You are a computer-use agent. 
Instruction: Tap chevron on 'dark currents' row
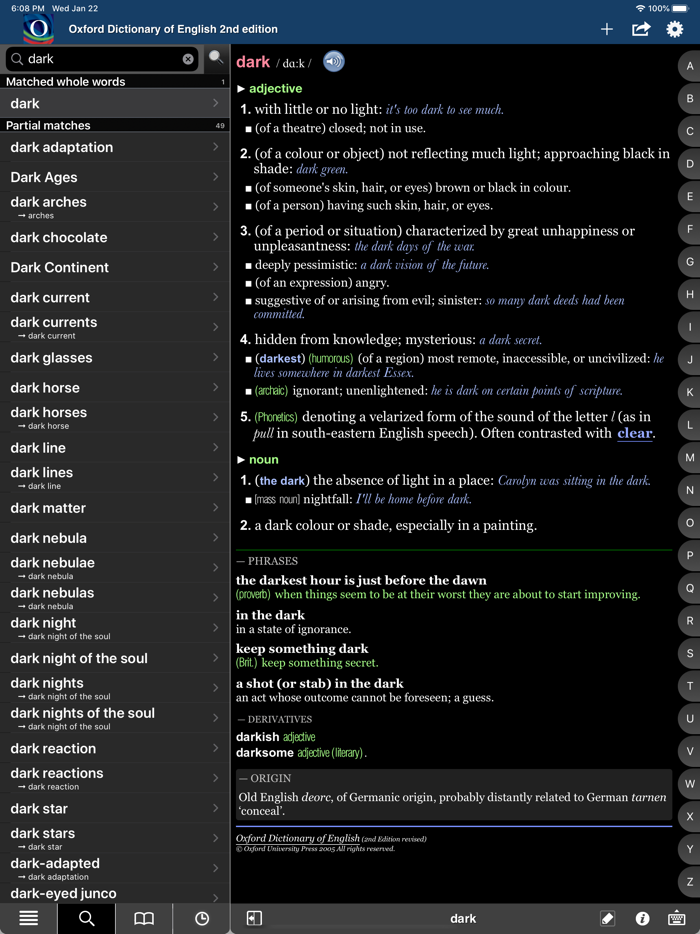tap(216, 326)
